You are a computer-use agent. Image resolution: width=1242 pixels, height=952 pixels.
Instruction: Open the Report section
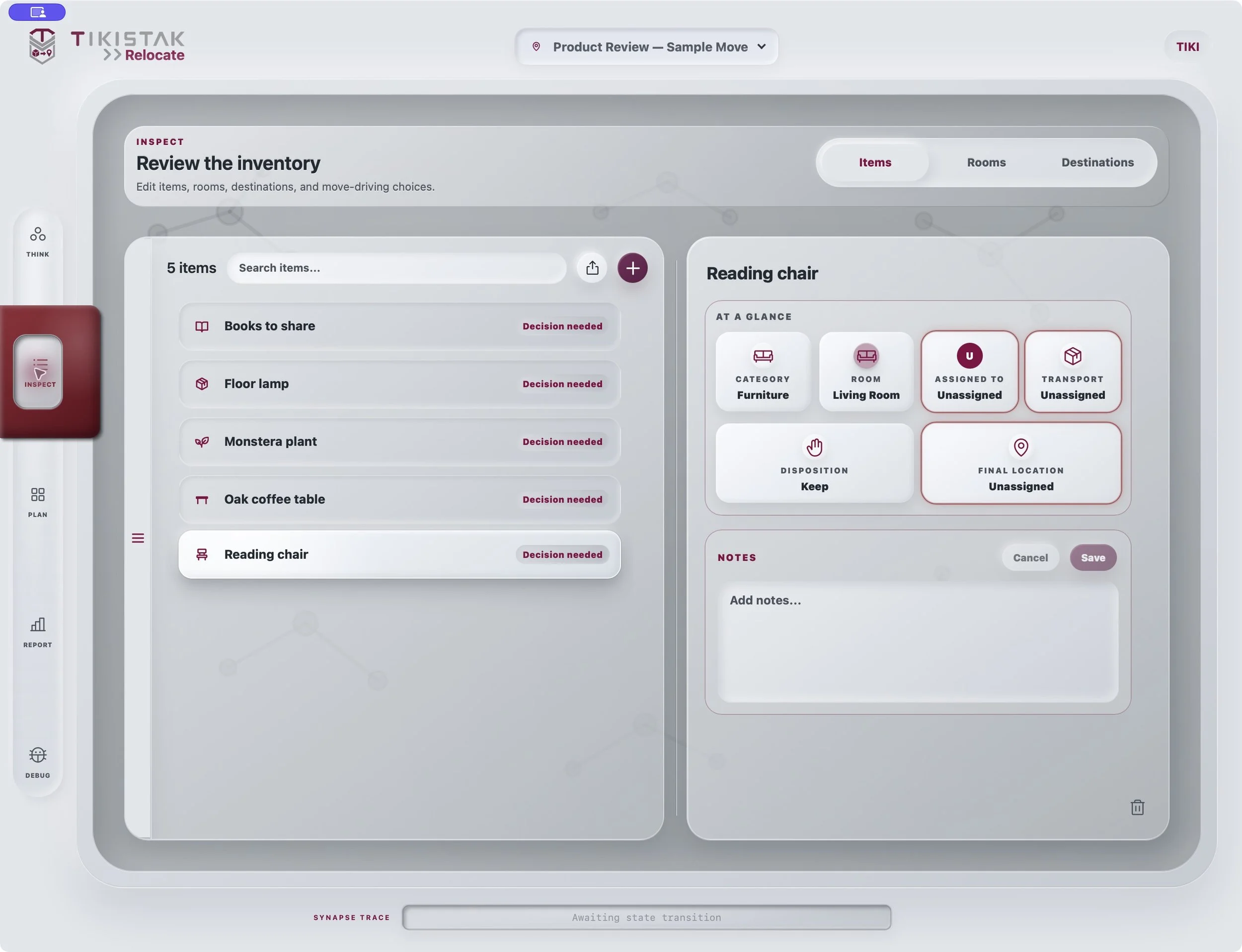[37, 632]
